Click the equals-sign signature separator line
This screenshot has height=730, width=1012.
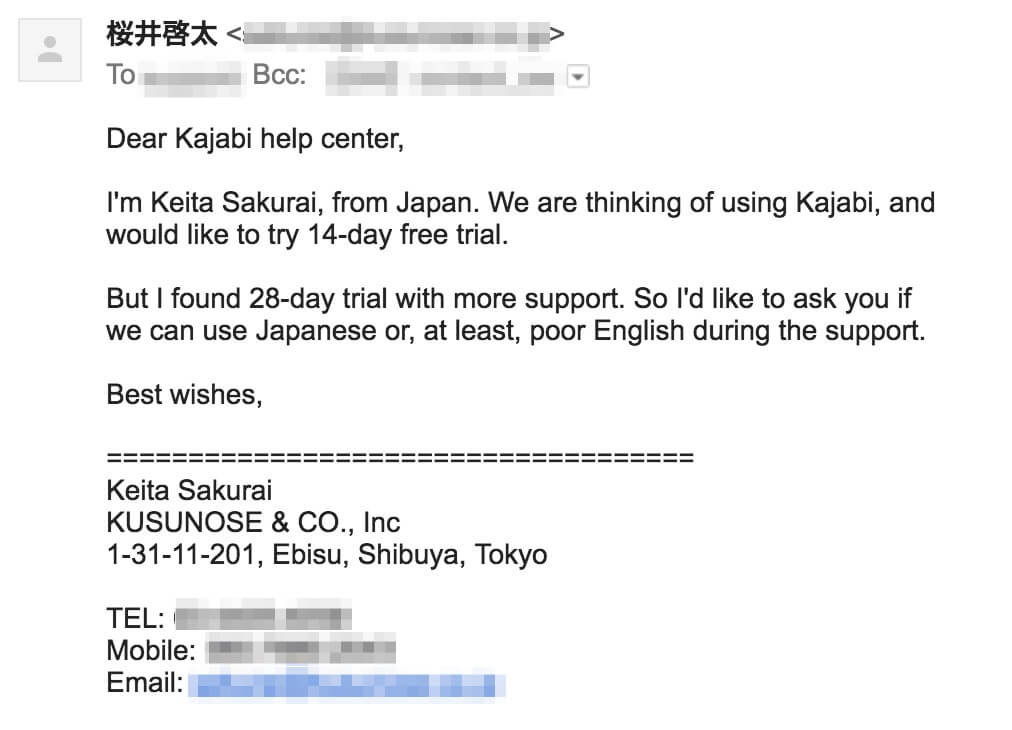[x=400, y=458]
